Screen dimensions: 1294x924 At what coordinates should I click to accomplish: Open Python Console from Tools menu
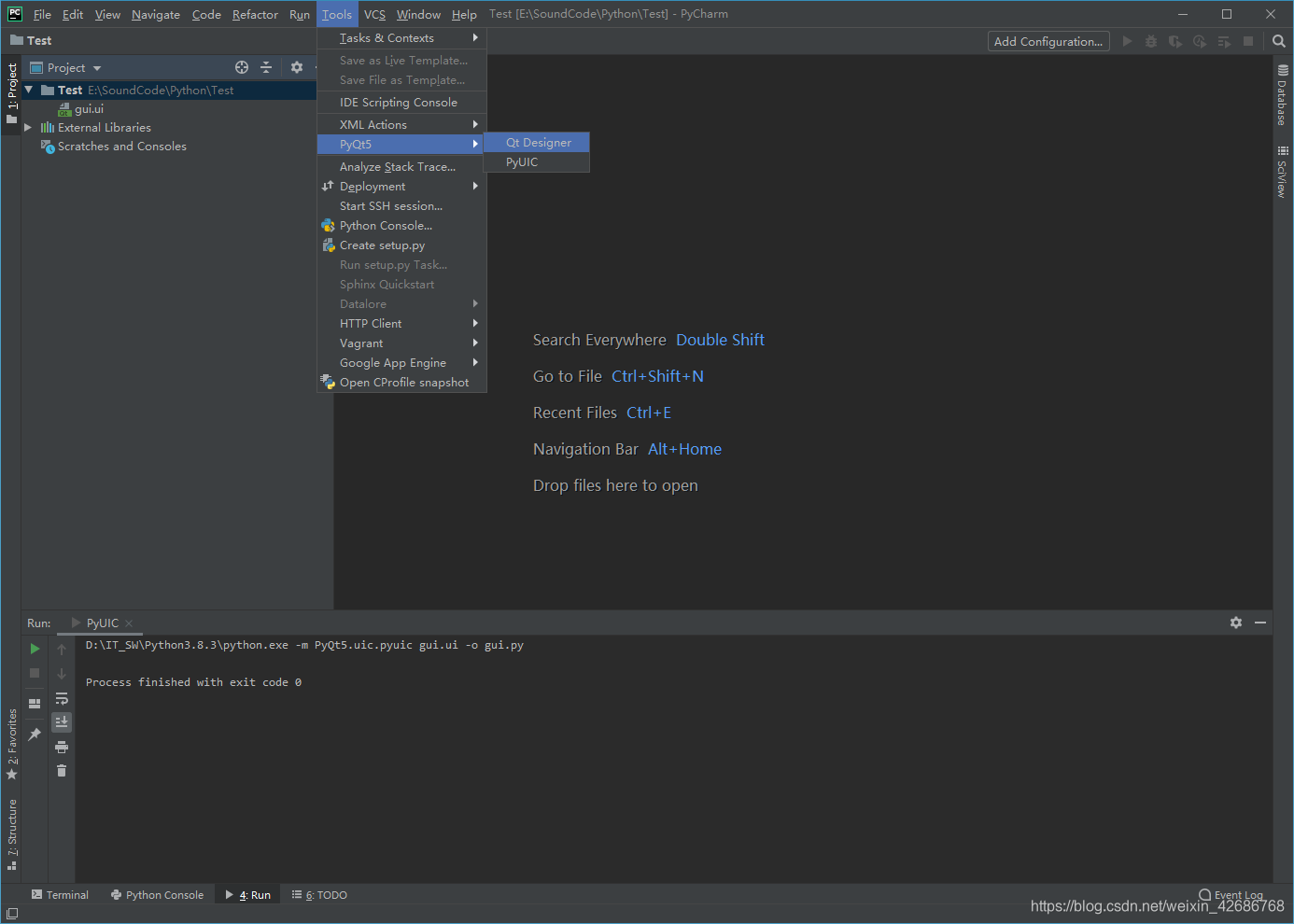[401, 226]
